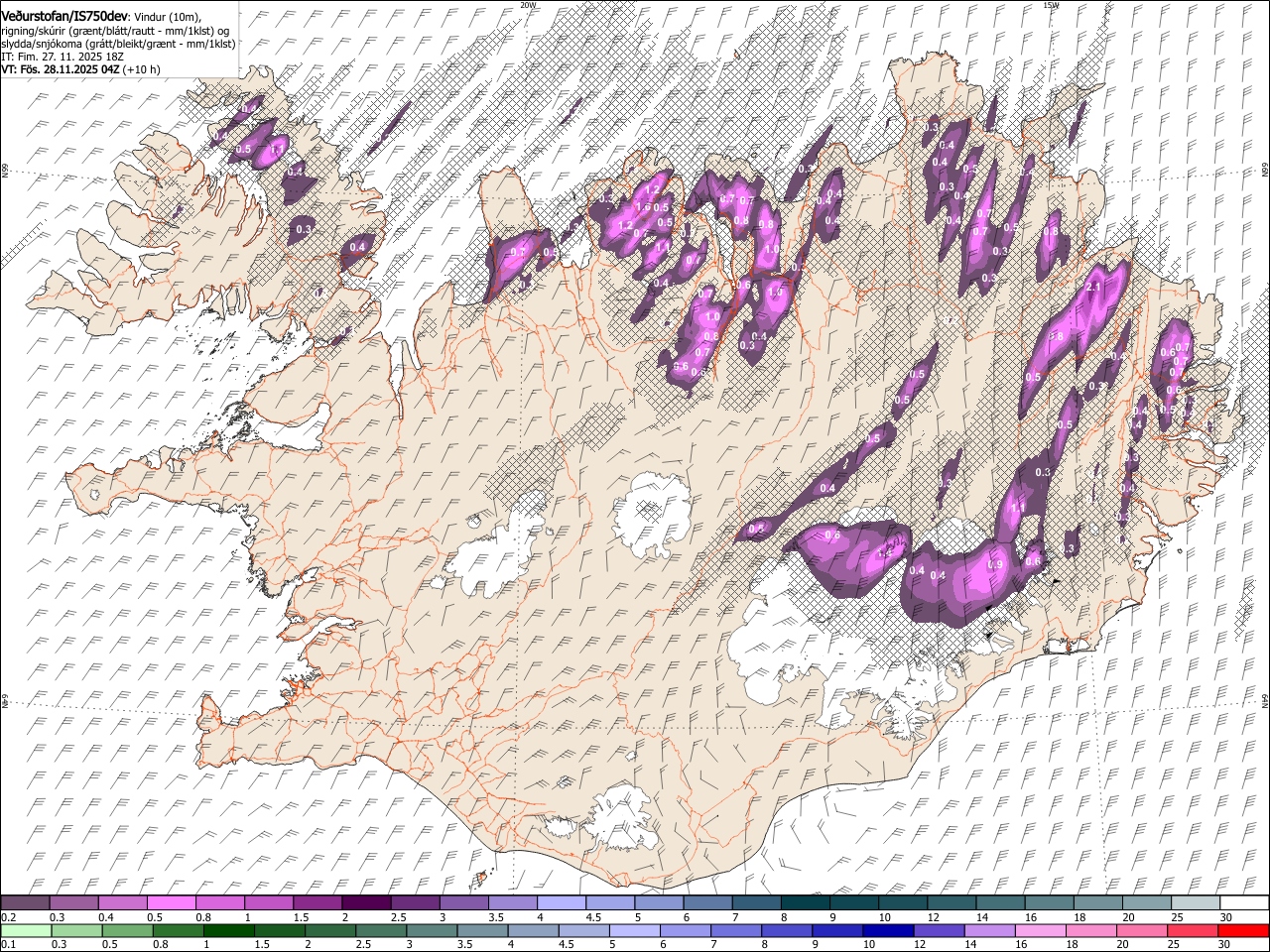1270x952 pixels.
Task: Click the pale grey 25 snow legend swatch
Action: point(1195,903)
